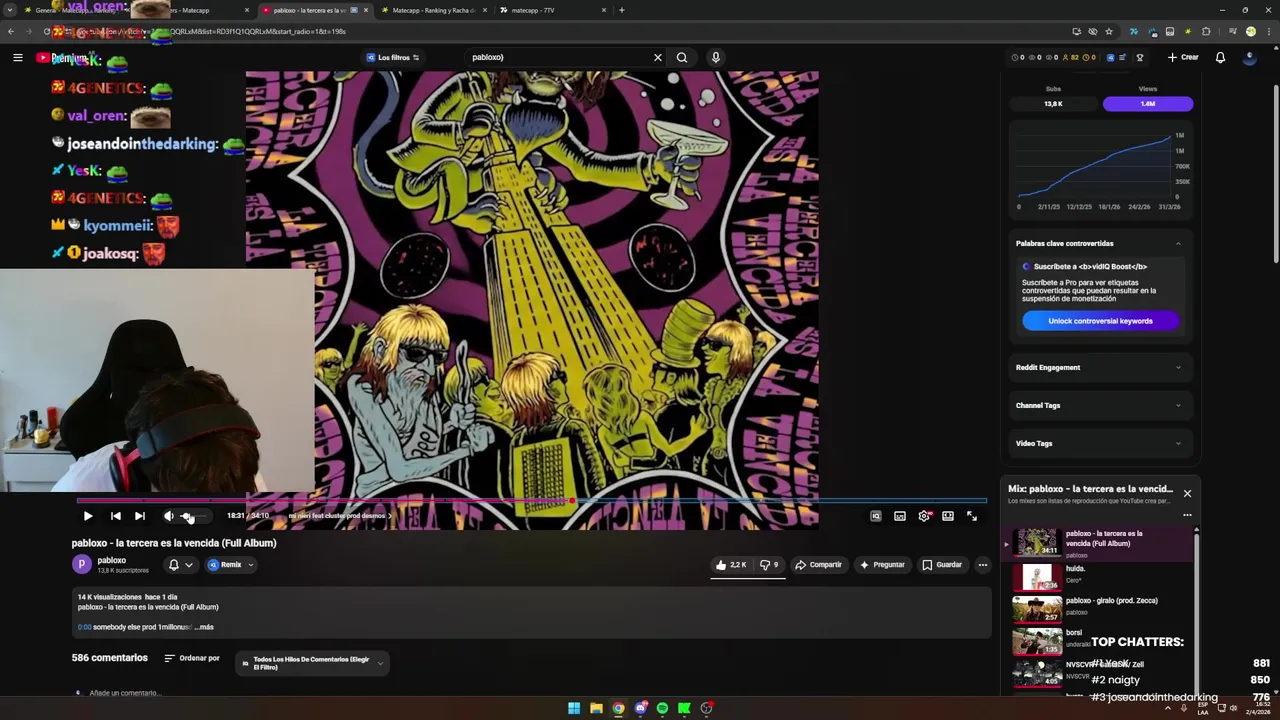
Task: Skip back to previous video
Action: point(116,516)
